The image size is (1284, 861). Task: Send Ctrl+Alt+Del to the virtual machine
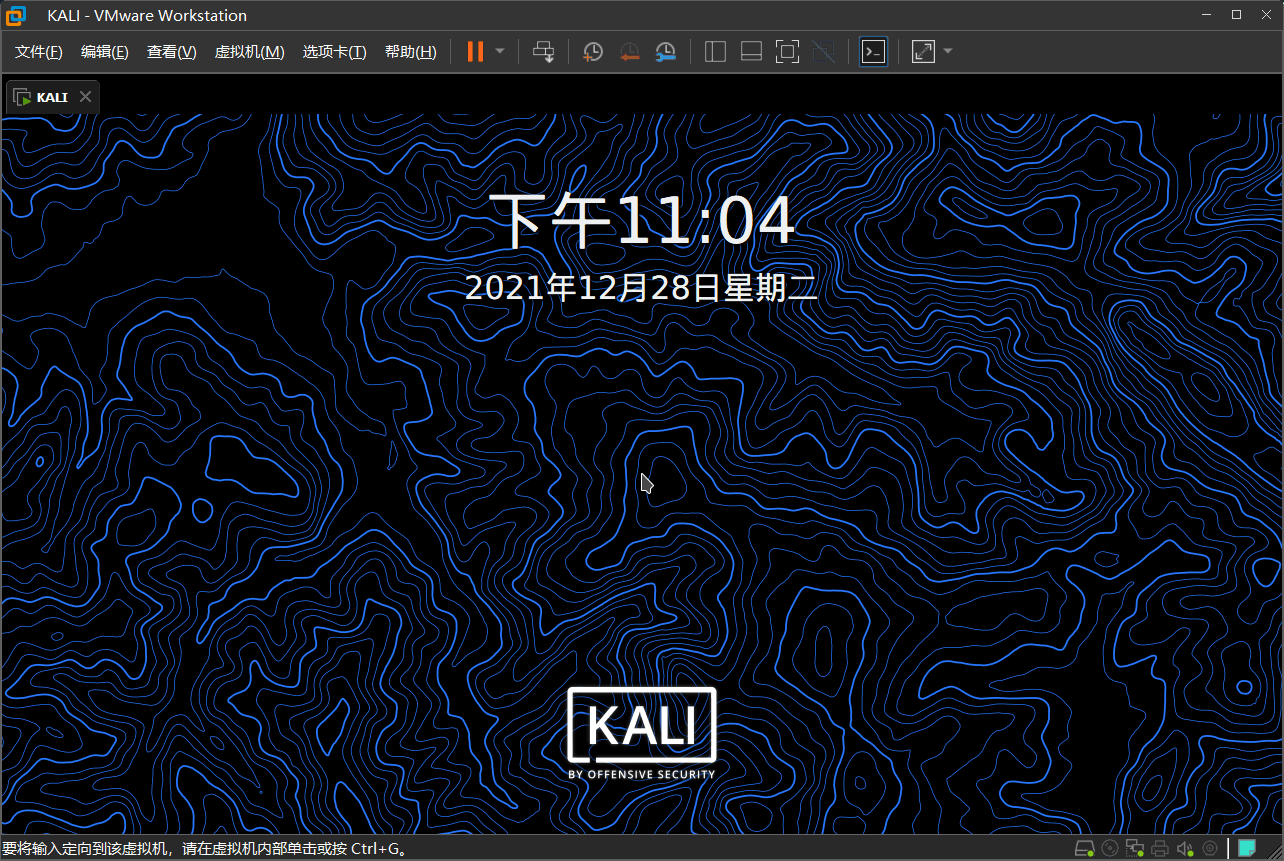(x=544, y=52)
